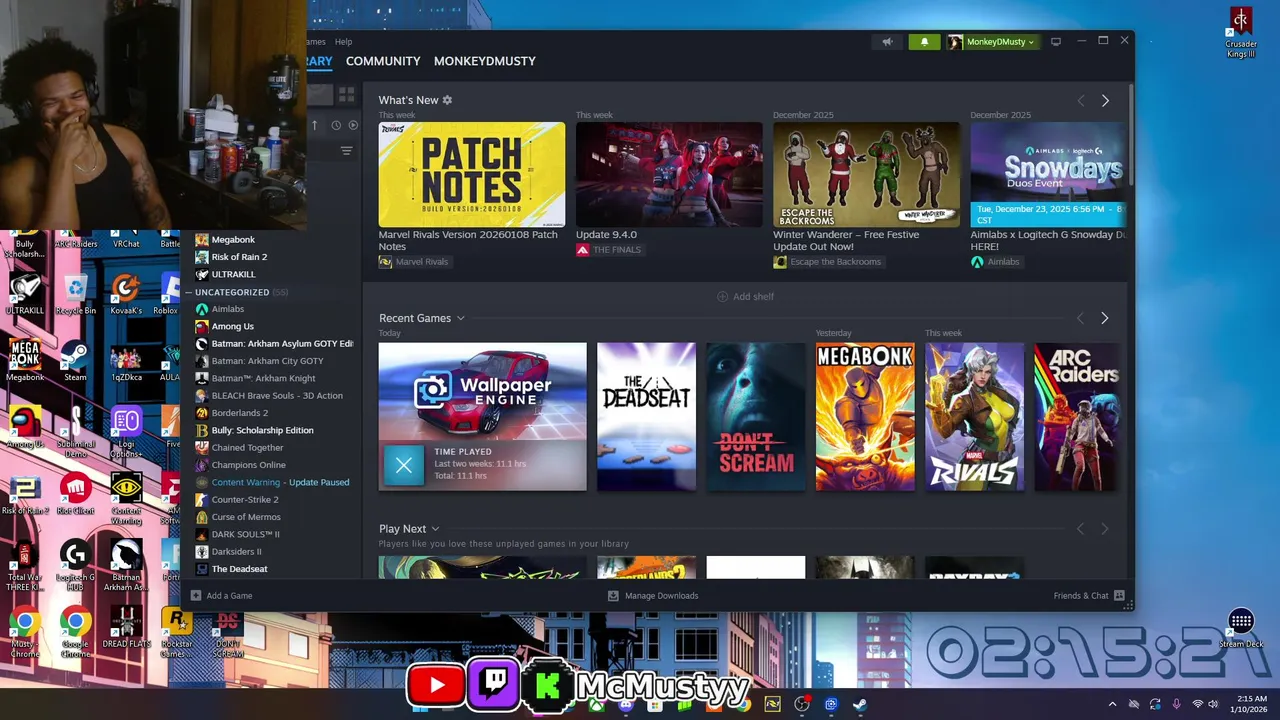Viewport: 1280px width, 720px height.
Task: Click the Aimlabs news source link
Action: (995, 262)
